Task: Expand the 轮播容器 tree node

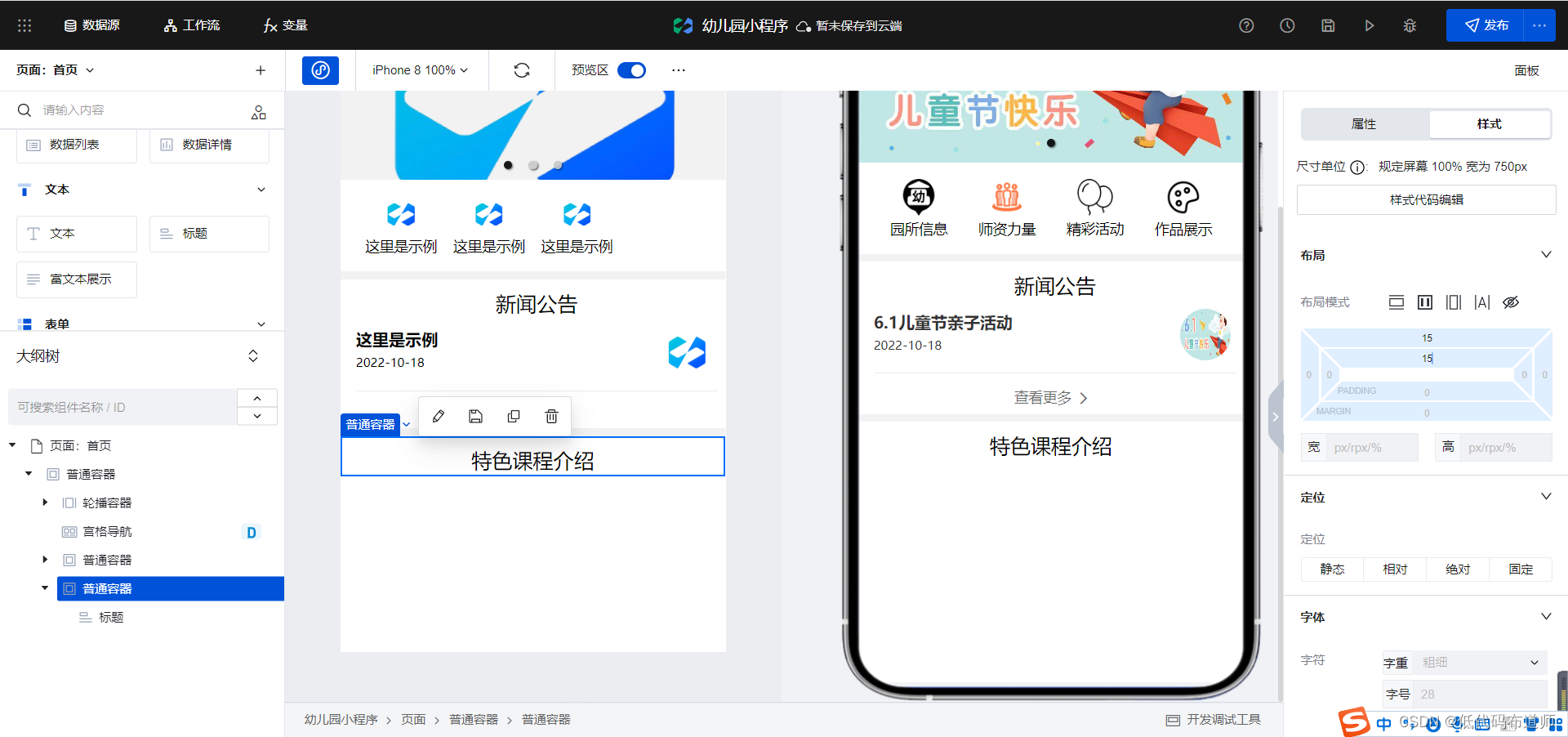Action: (45, 502)
